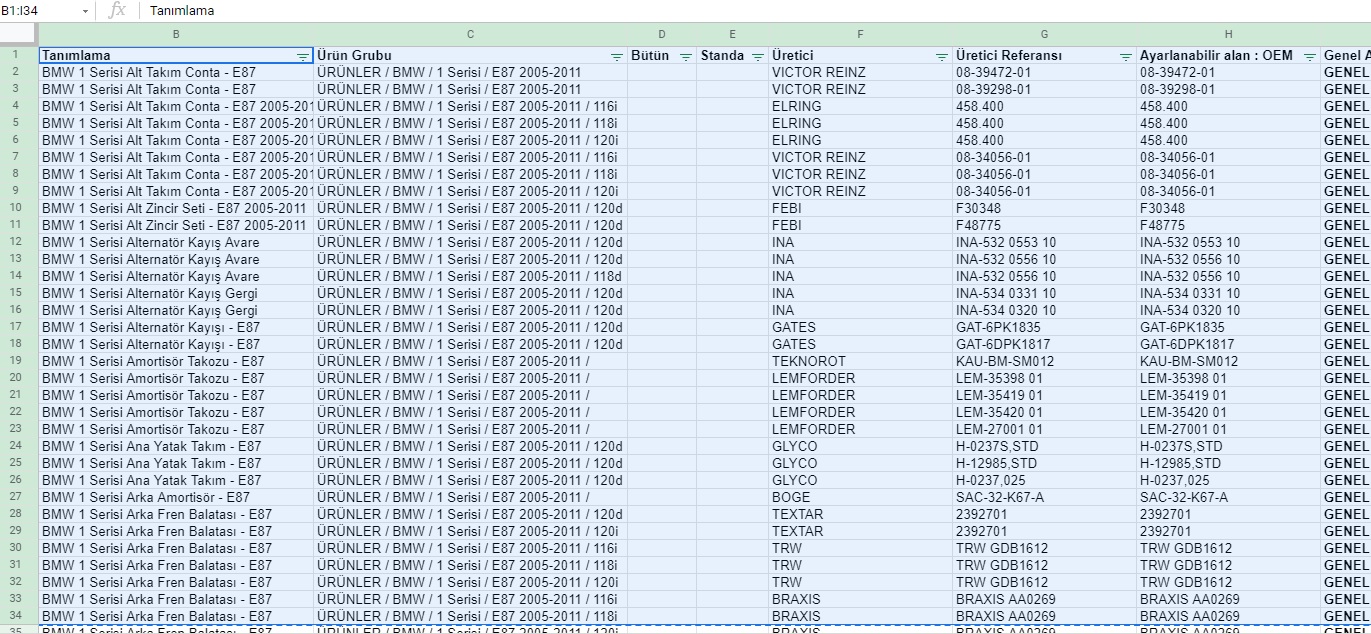
Task: Click the name box showing B1:I34
Action: click(x=38, y=10)
